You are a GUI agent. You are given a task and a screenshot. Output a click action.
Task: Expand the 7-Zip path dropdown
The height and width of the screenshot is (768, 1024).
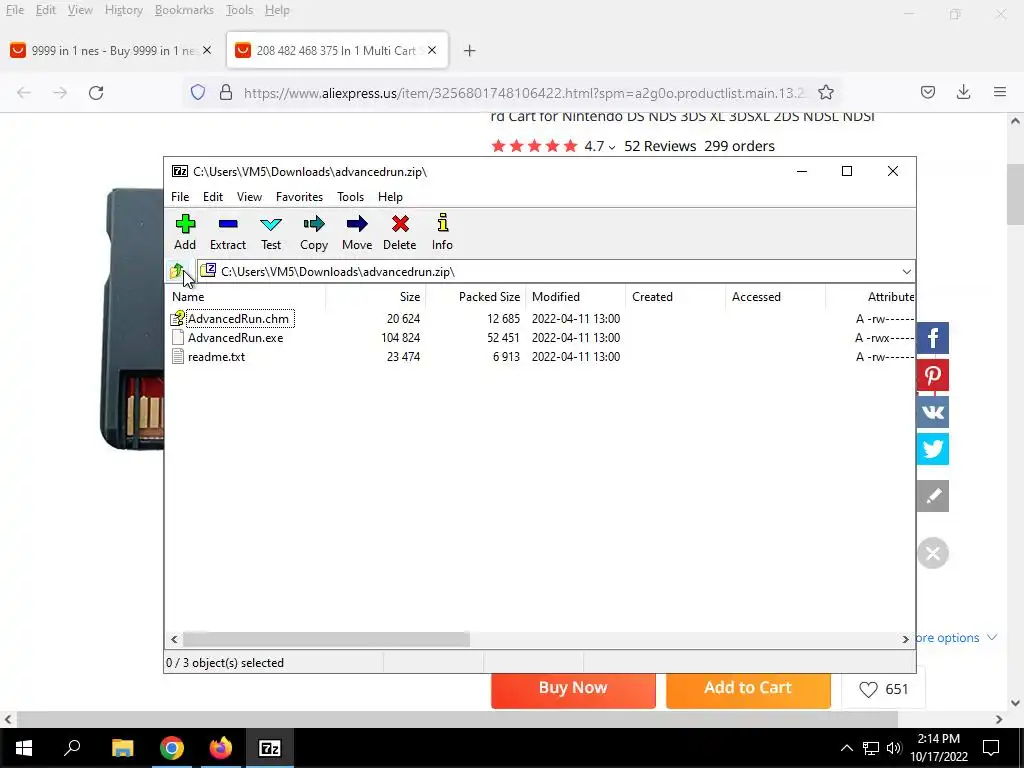(x=906, y=272)
